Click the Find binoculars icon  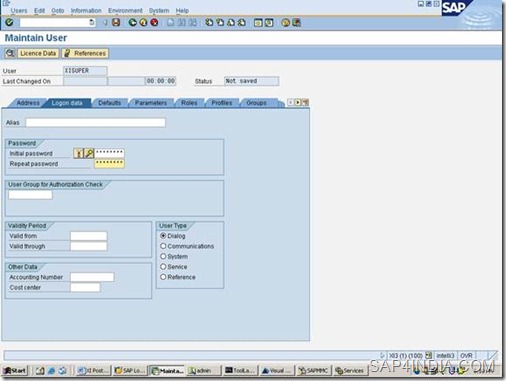point(181,22)
